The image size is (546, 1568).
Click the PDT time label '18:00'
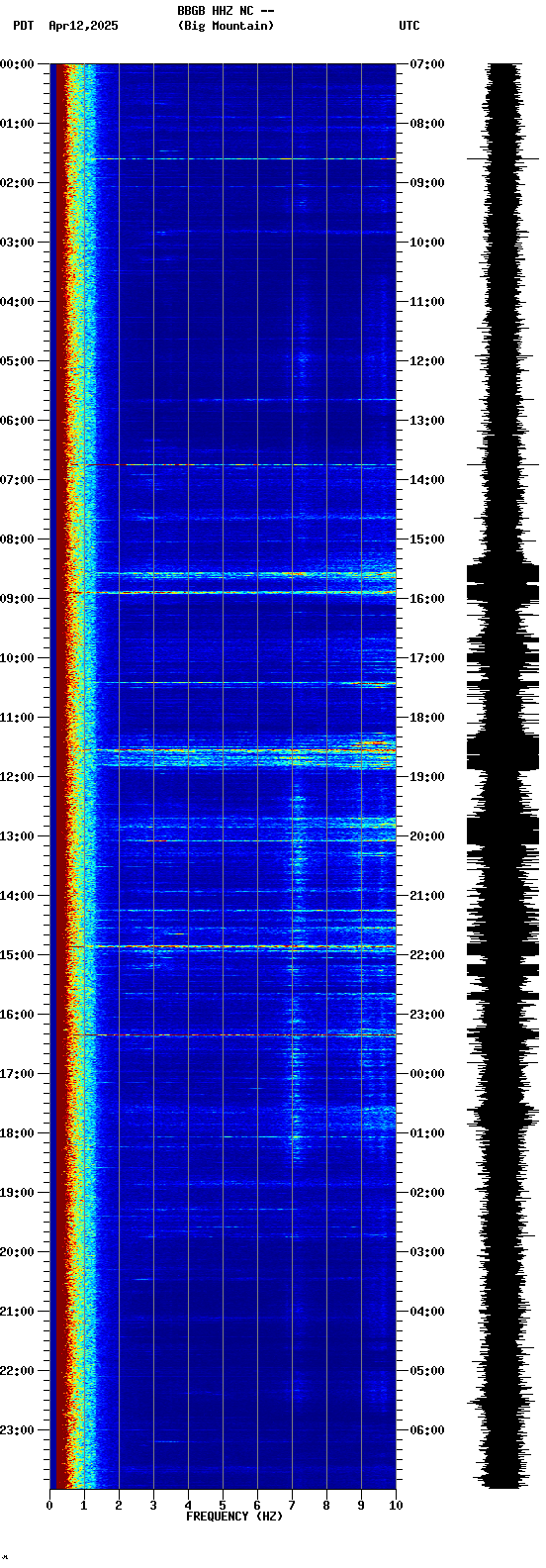(x=17, y=1133)
